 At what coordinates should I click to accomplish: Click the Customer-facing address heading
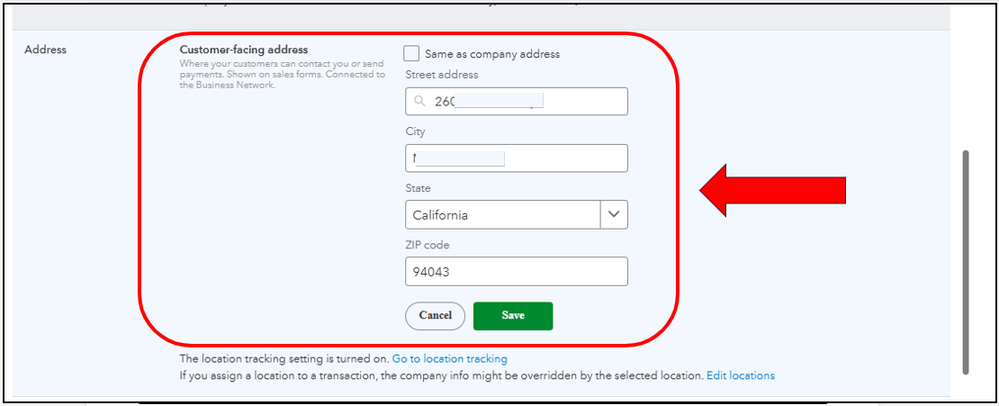243,50
